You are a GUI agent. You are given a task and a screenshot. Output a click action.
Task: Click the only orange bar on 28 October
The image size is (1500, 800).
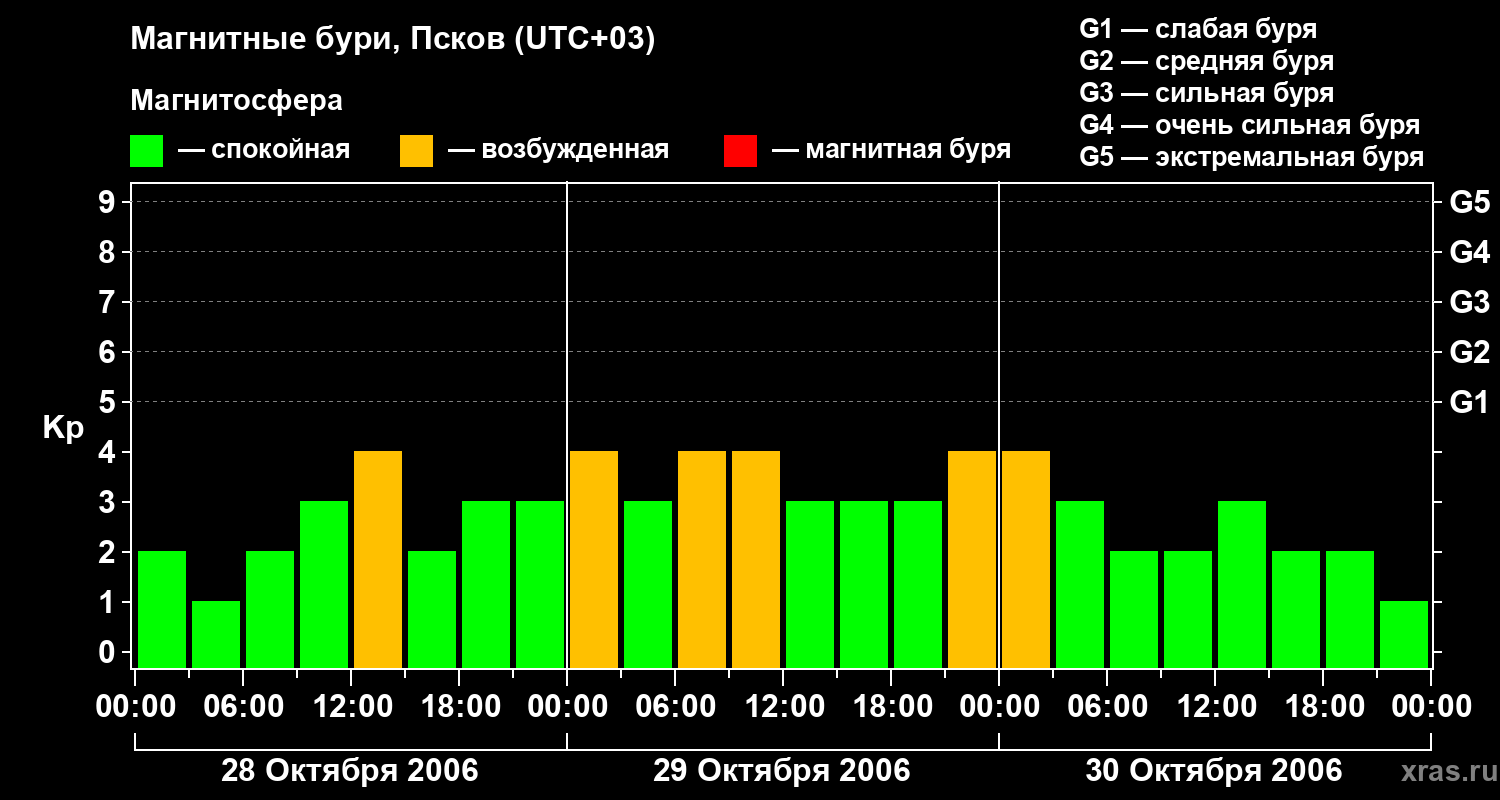click(x=378, y=559)
